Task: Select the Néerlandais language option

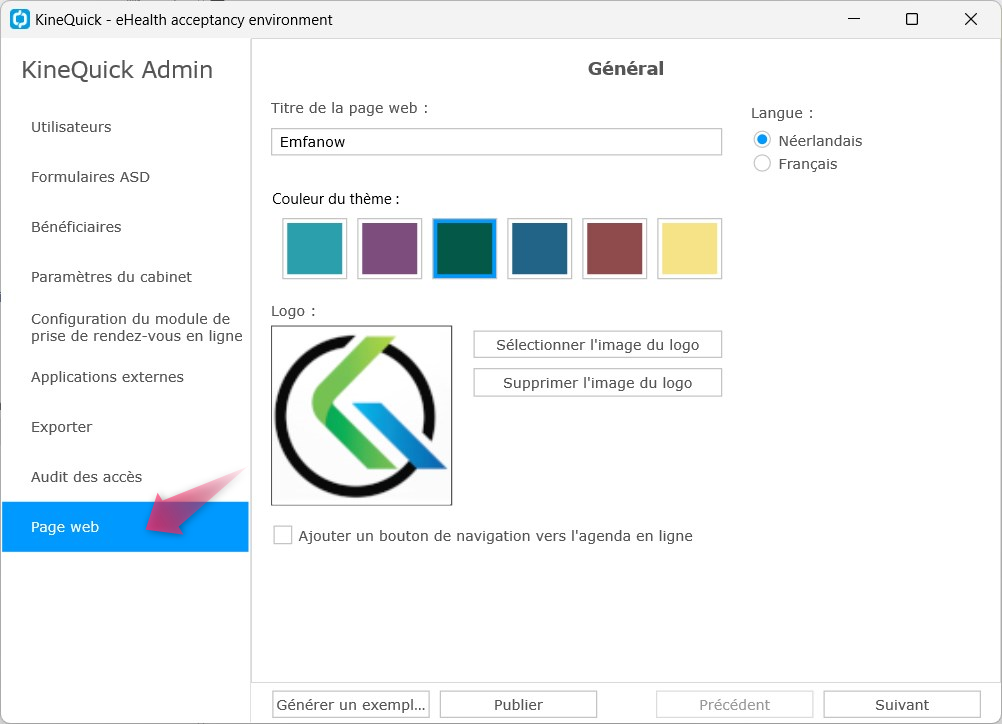Action: (762, 140)
